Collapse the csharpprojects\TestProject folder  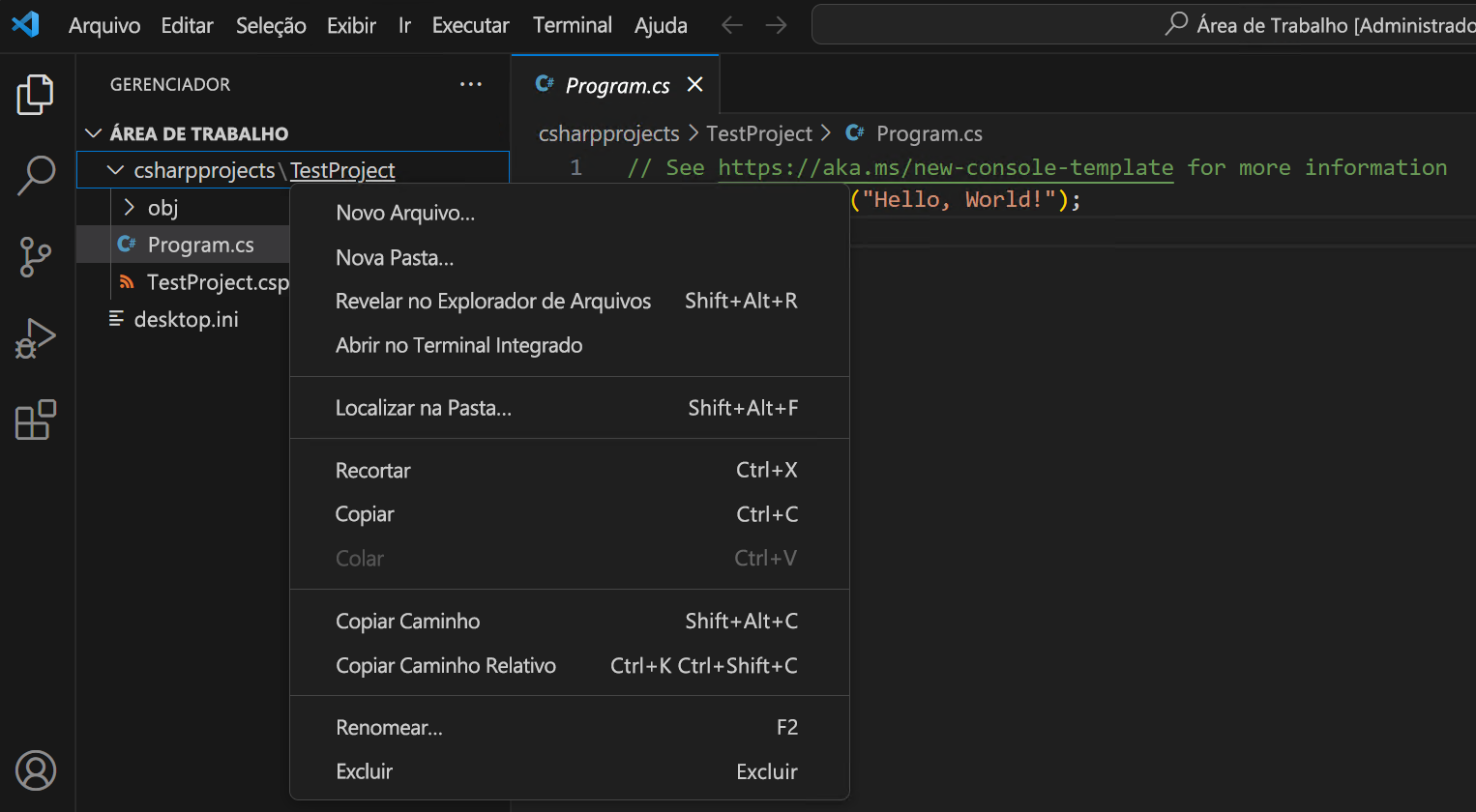[115, 170]
